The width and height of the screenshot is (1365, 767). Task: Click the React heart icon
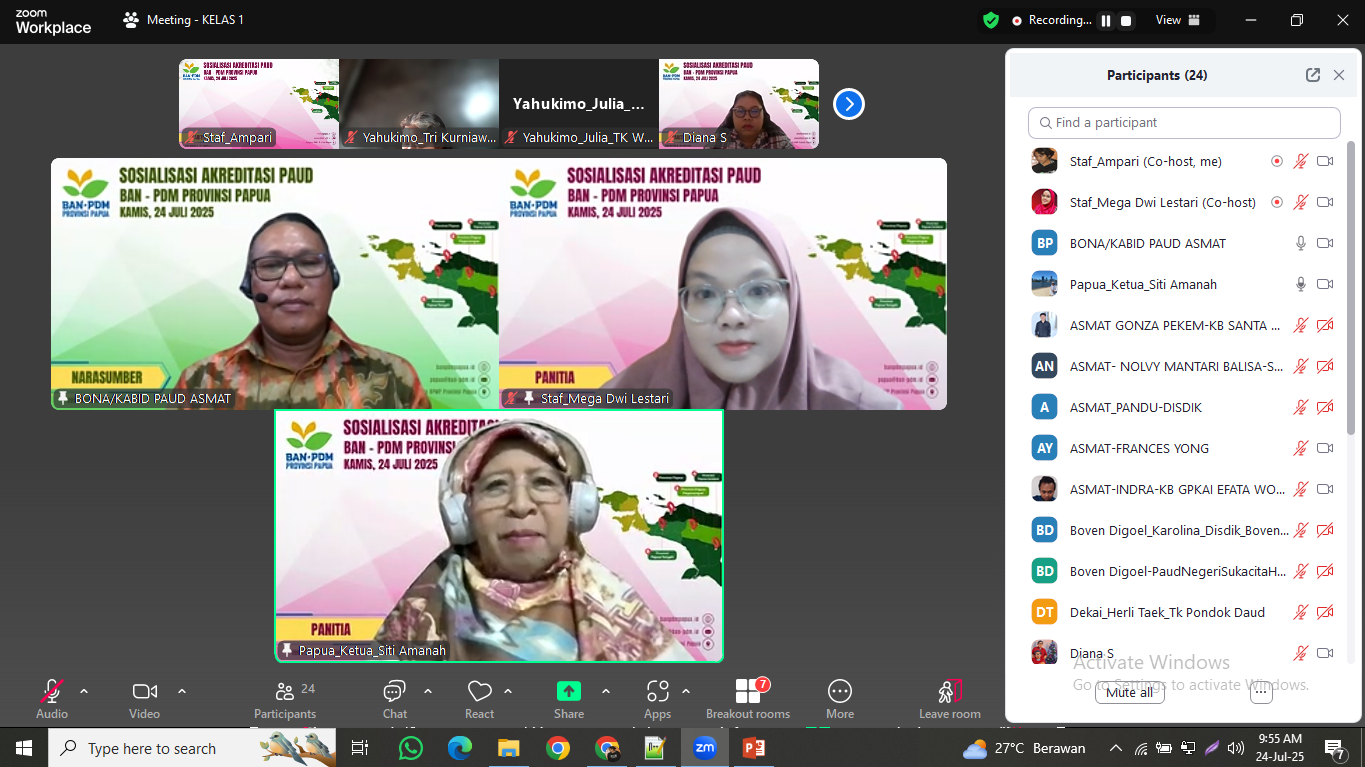coord(480,692)
